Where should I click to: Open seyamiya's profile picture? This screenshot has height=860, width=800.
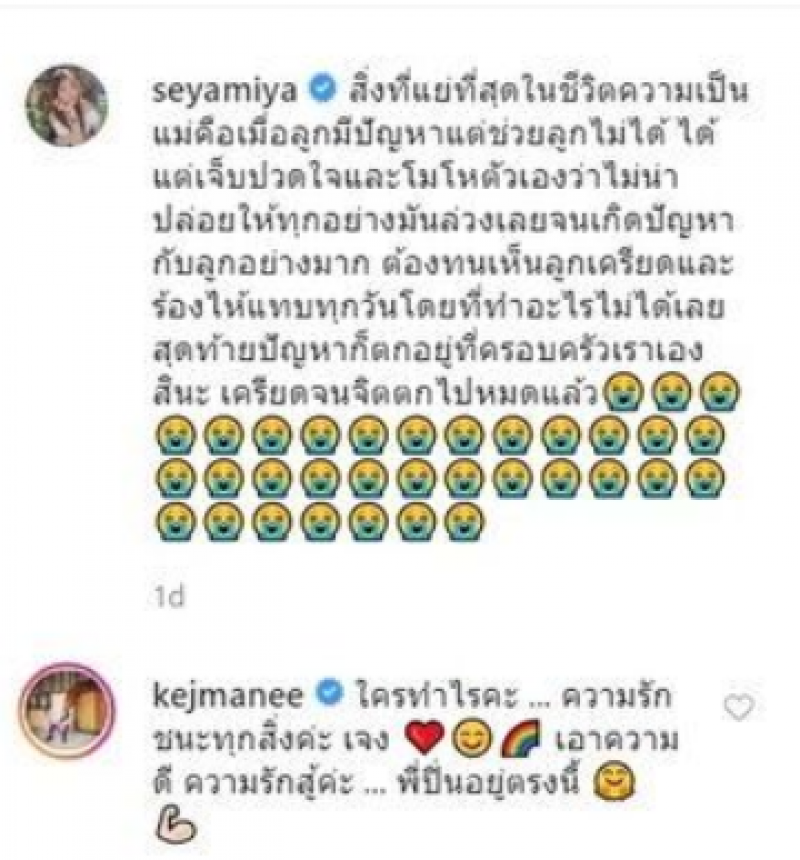tap(67, 105)
